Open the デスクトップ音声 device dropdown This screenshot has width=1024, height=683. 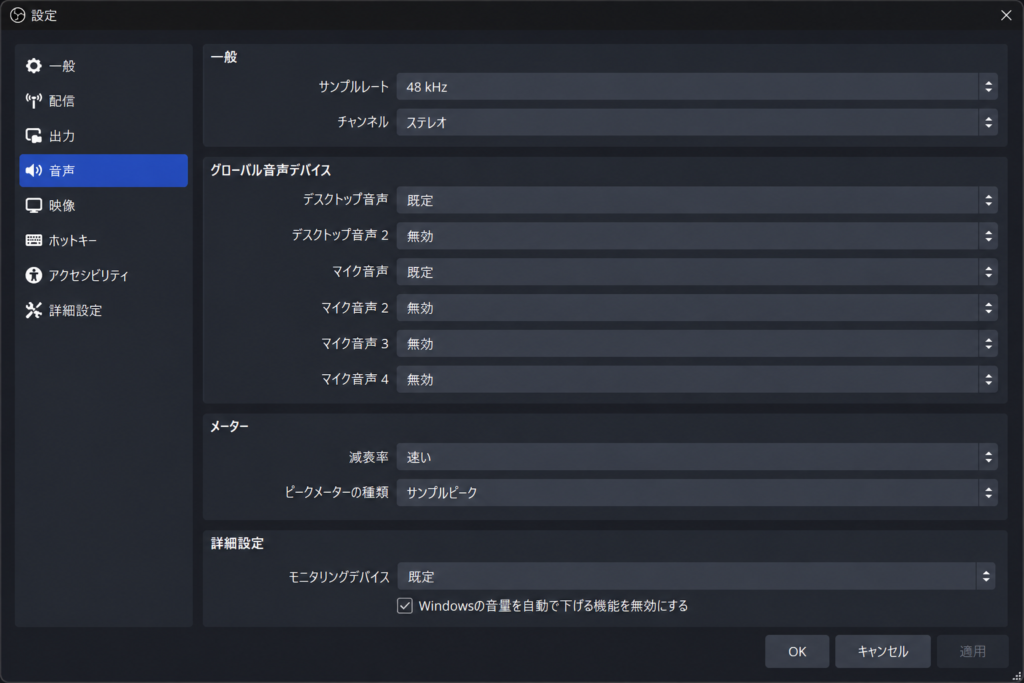point(697,200)
